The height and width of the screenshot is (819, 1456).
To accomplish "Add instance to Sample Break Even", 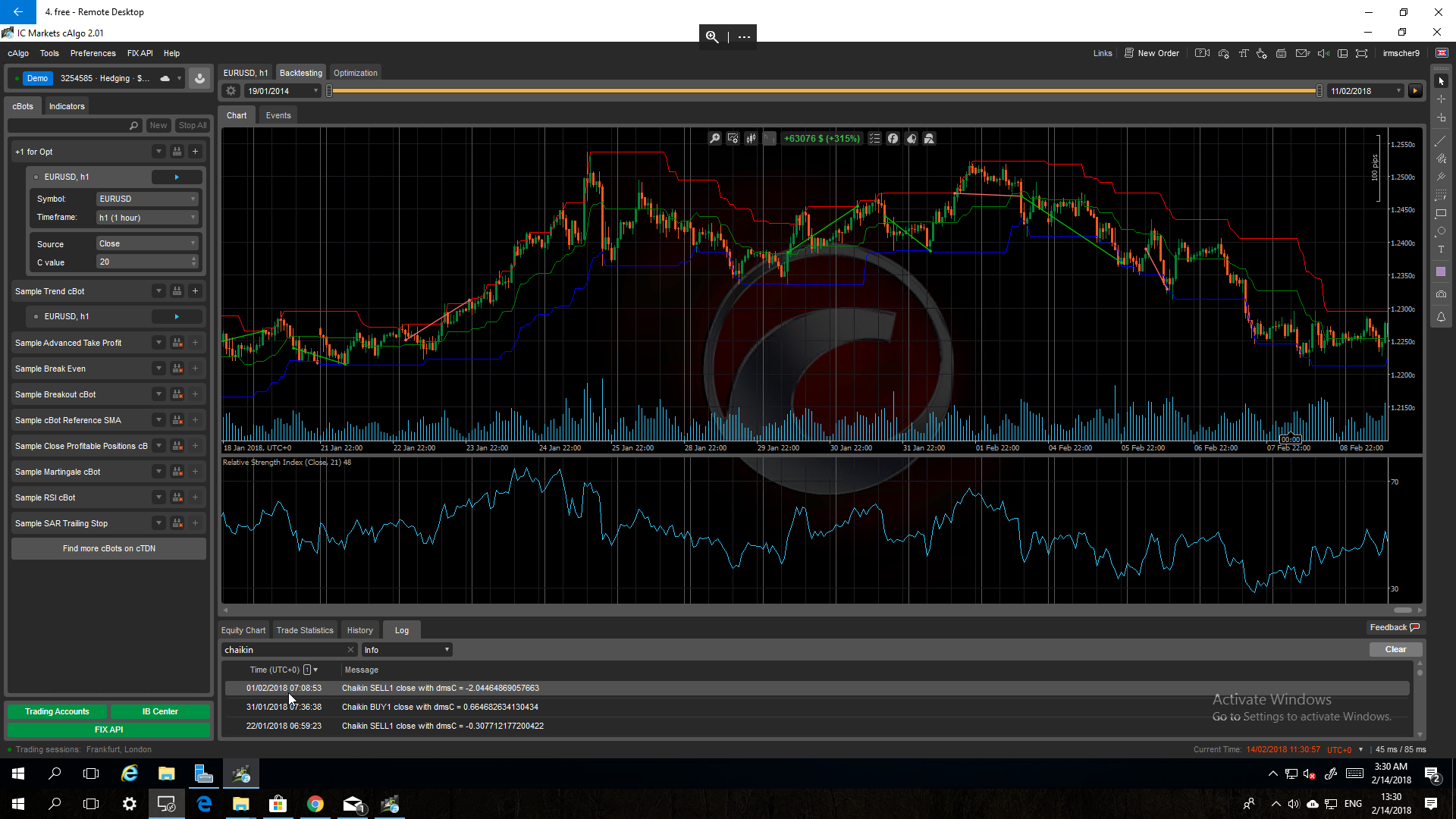I will (195, 369).
